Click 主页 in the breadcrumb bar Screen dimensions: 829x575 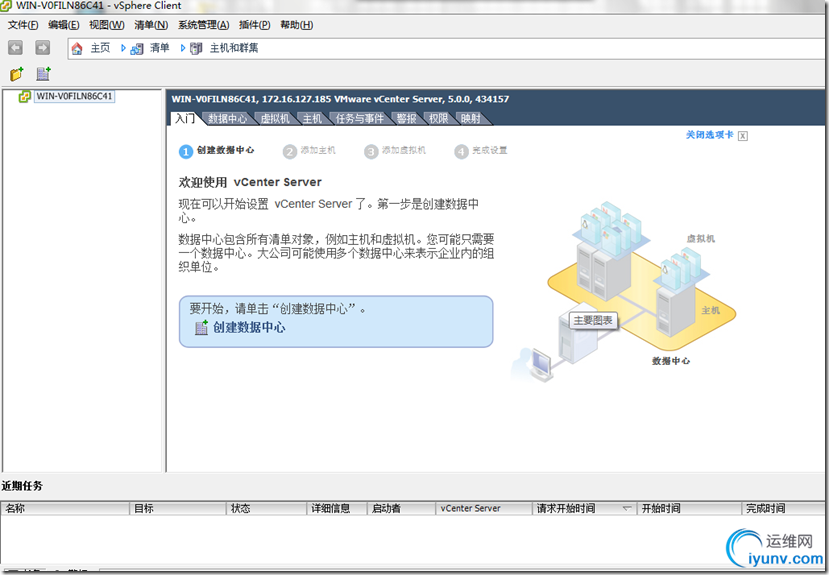tap(100, 48)
